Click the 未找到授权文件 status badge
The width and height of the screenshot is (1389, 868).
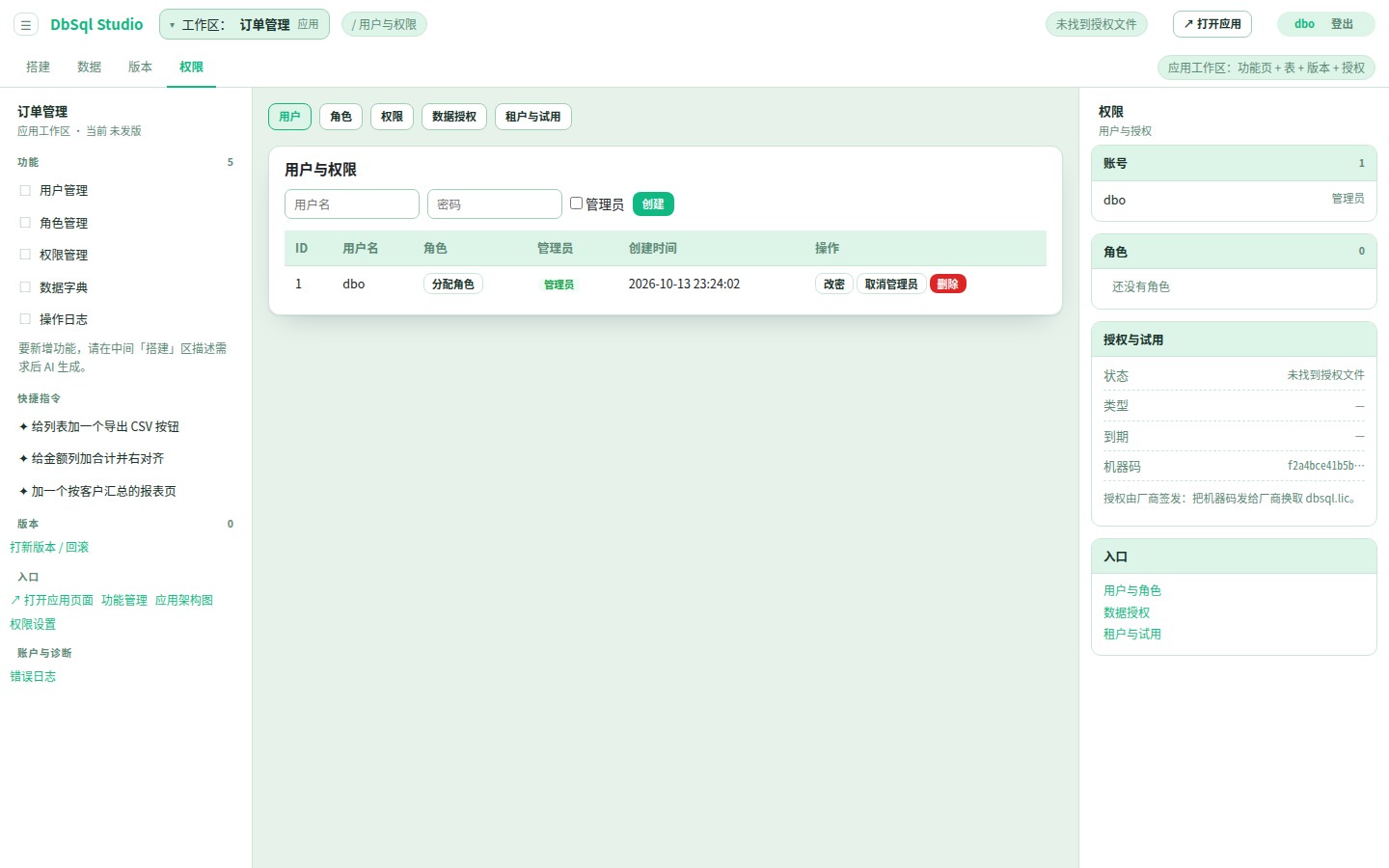[x=1096, y=24]
